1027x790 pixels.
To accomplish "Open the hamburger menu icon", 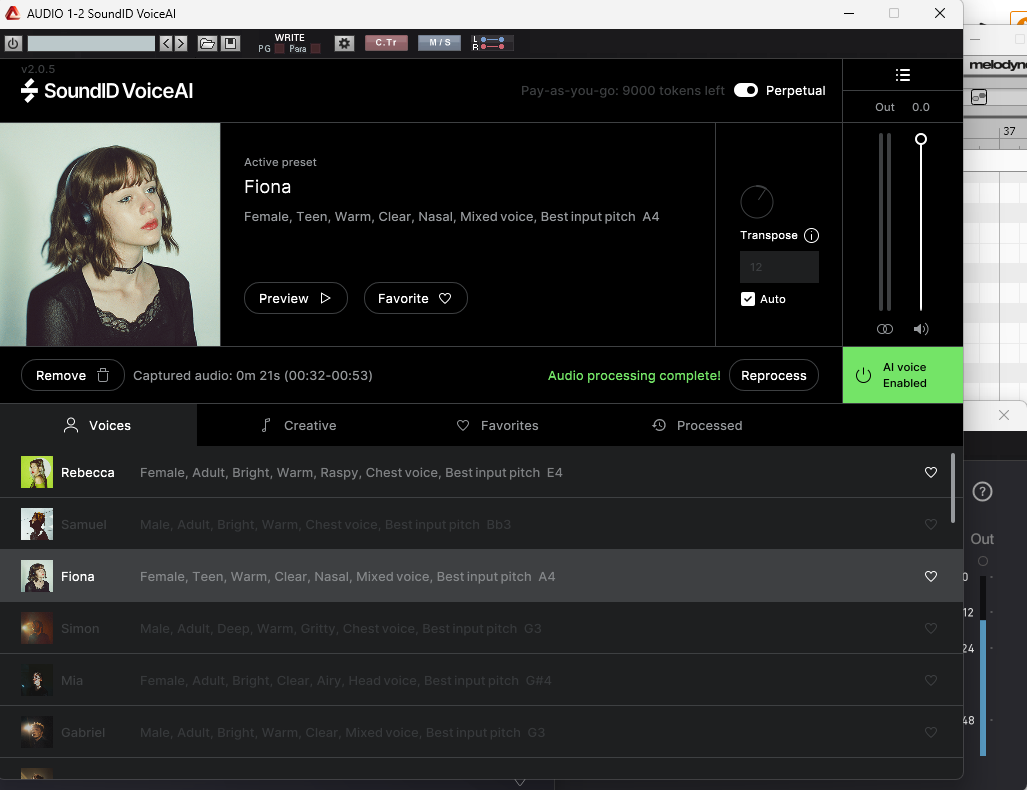I will pyautogui.click(x=903, y=75).
